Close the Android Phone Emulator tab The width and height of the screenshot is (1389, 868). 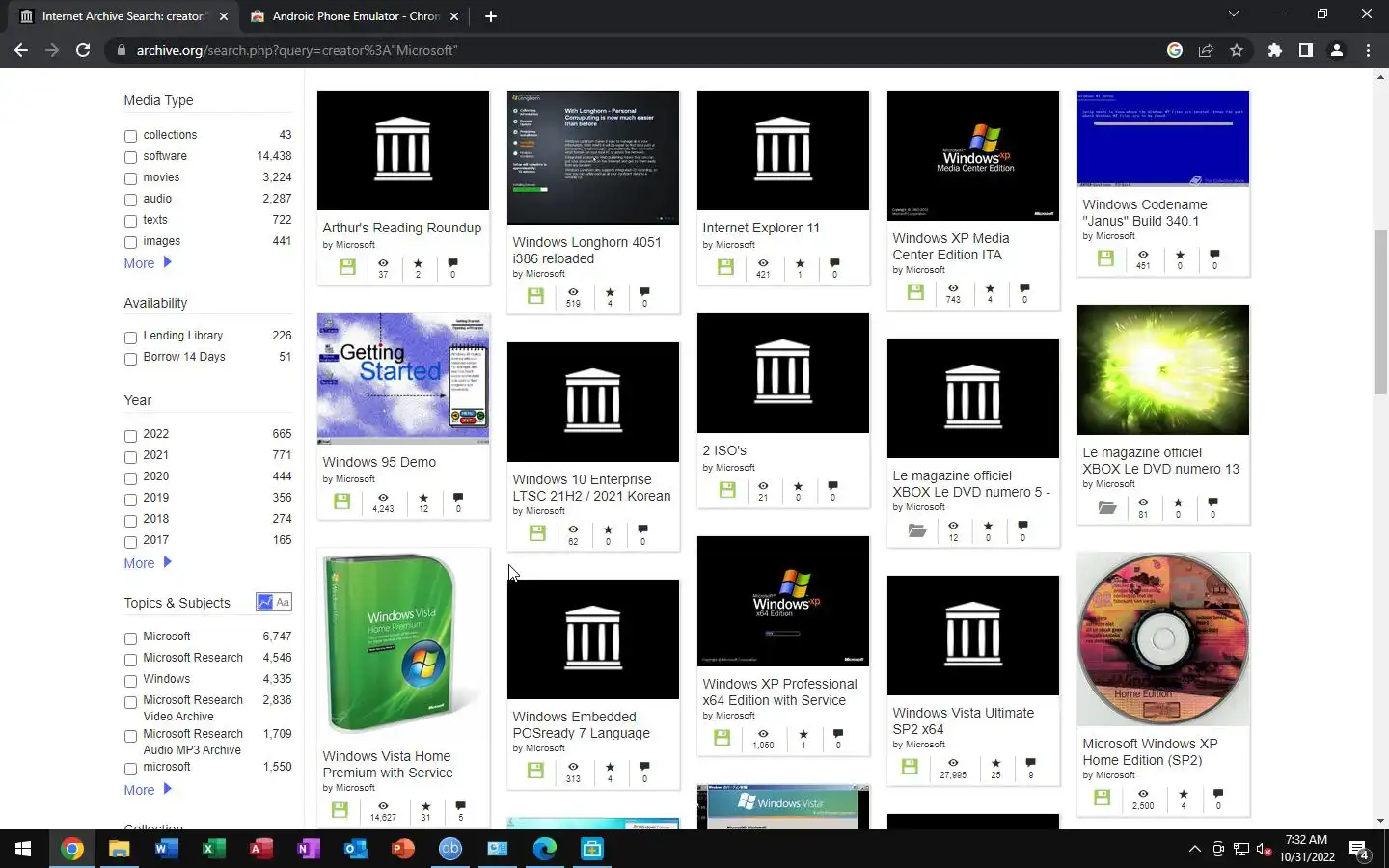point(454,16)
